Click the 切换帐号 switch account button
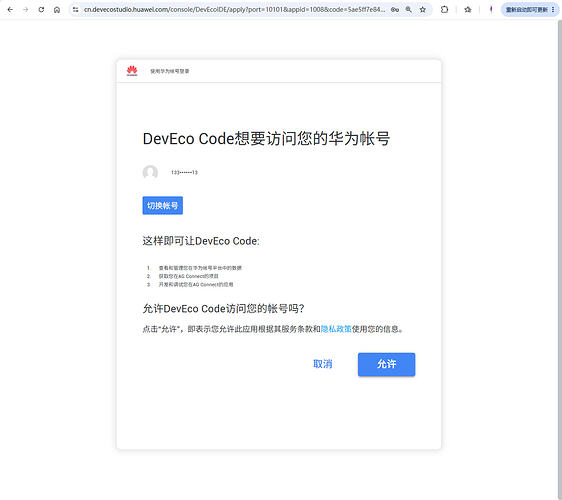 click(x=163, y=205)
